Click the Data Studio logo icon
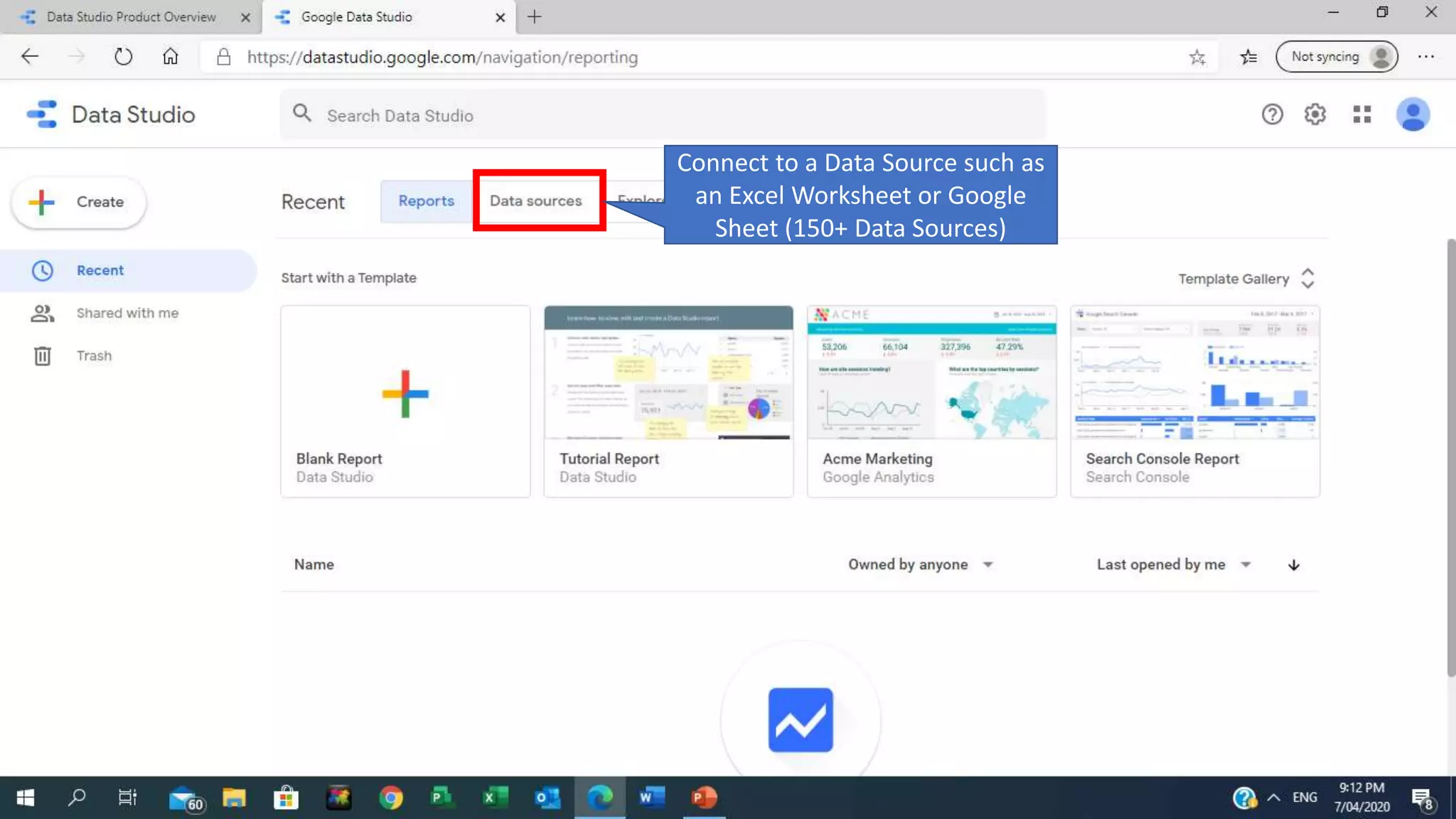Viewport: 1456px width, 819px height. coord(42,114)
